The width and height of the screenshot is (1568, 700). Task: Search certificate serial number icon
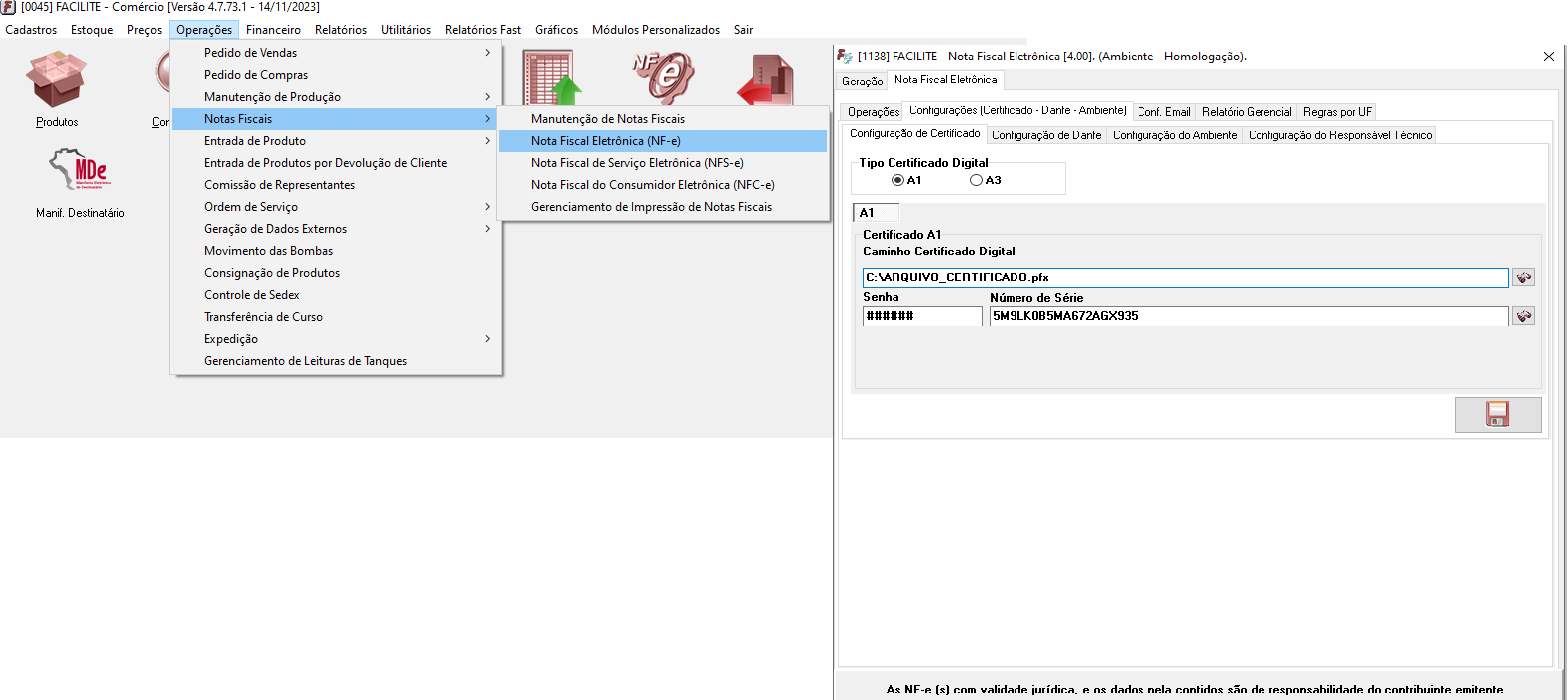1523,315
